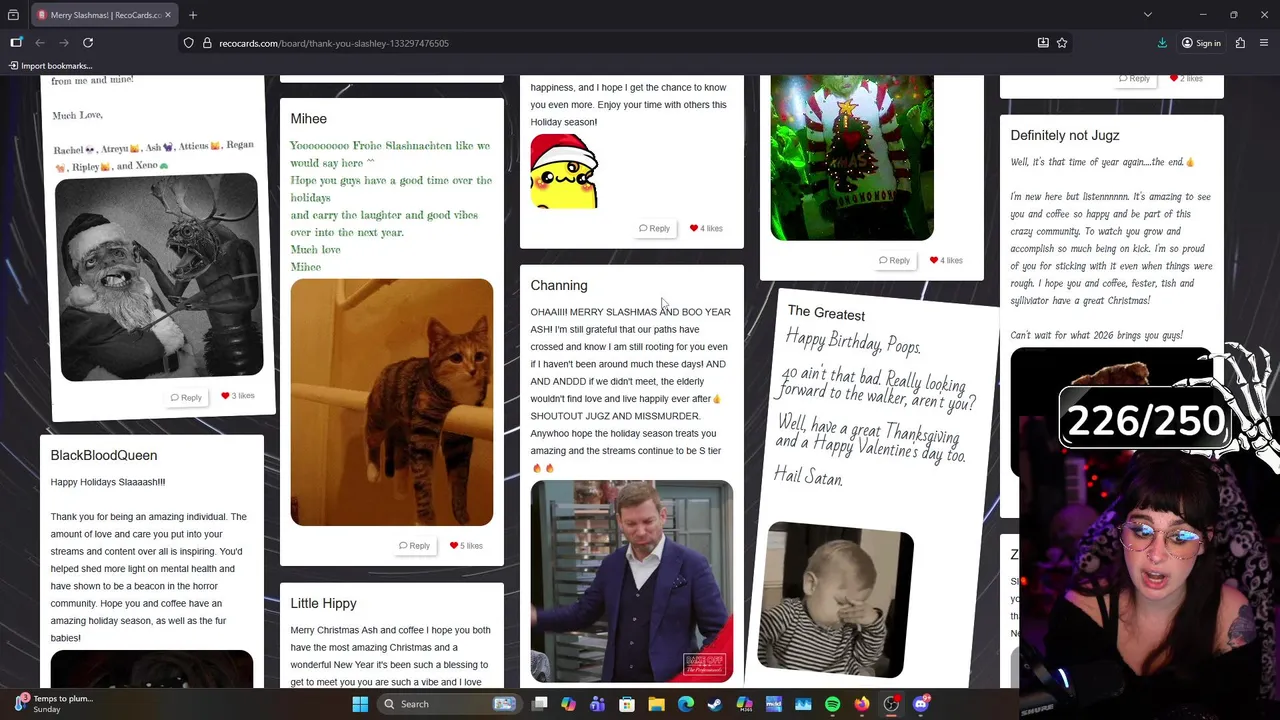Open Task View on the taskbar
Image resolution: width=1280 pixels, height=720 pixels.
tap(540, 704)
